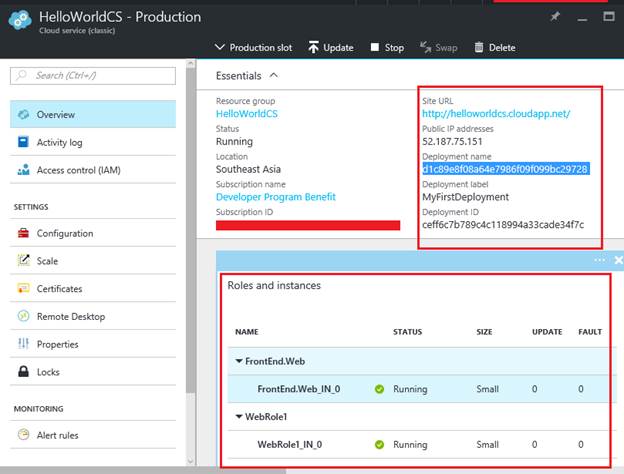This screenshot has height=474, width=624.
Task: Click the Activity log book icon
Action: coord(23,142)
